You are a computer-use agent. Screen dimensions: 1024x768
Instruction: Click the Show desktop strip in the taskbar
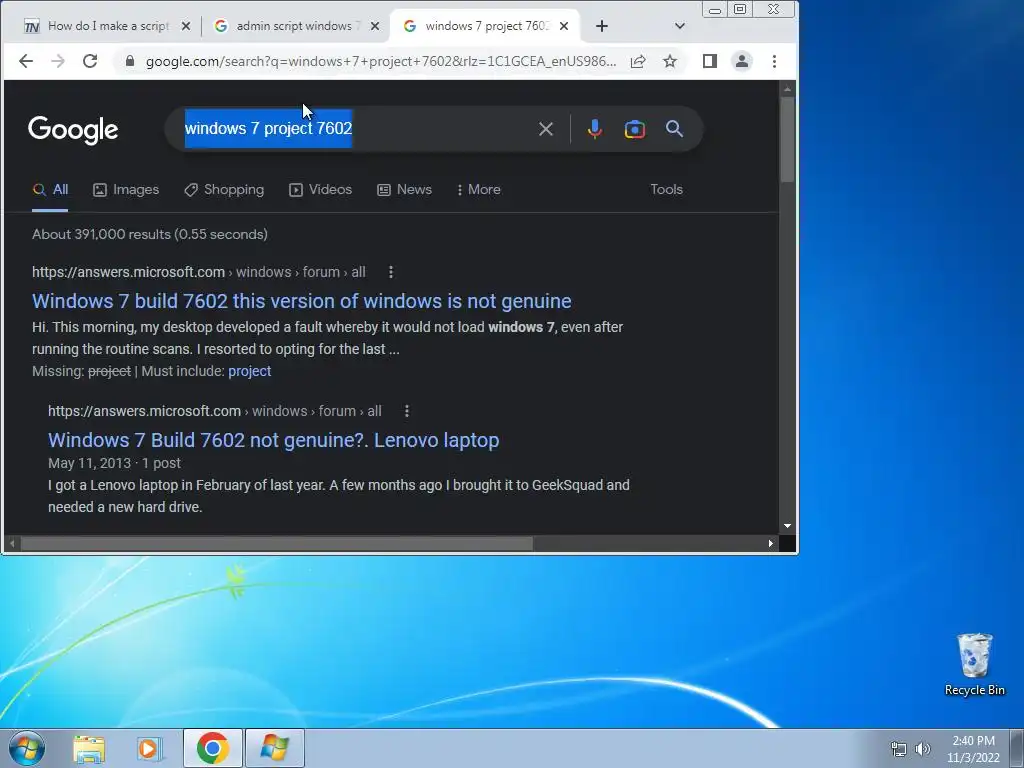[1017, 748]
